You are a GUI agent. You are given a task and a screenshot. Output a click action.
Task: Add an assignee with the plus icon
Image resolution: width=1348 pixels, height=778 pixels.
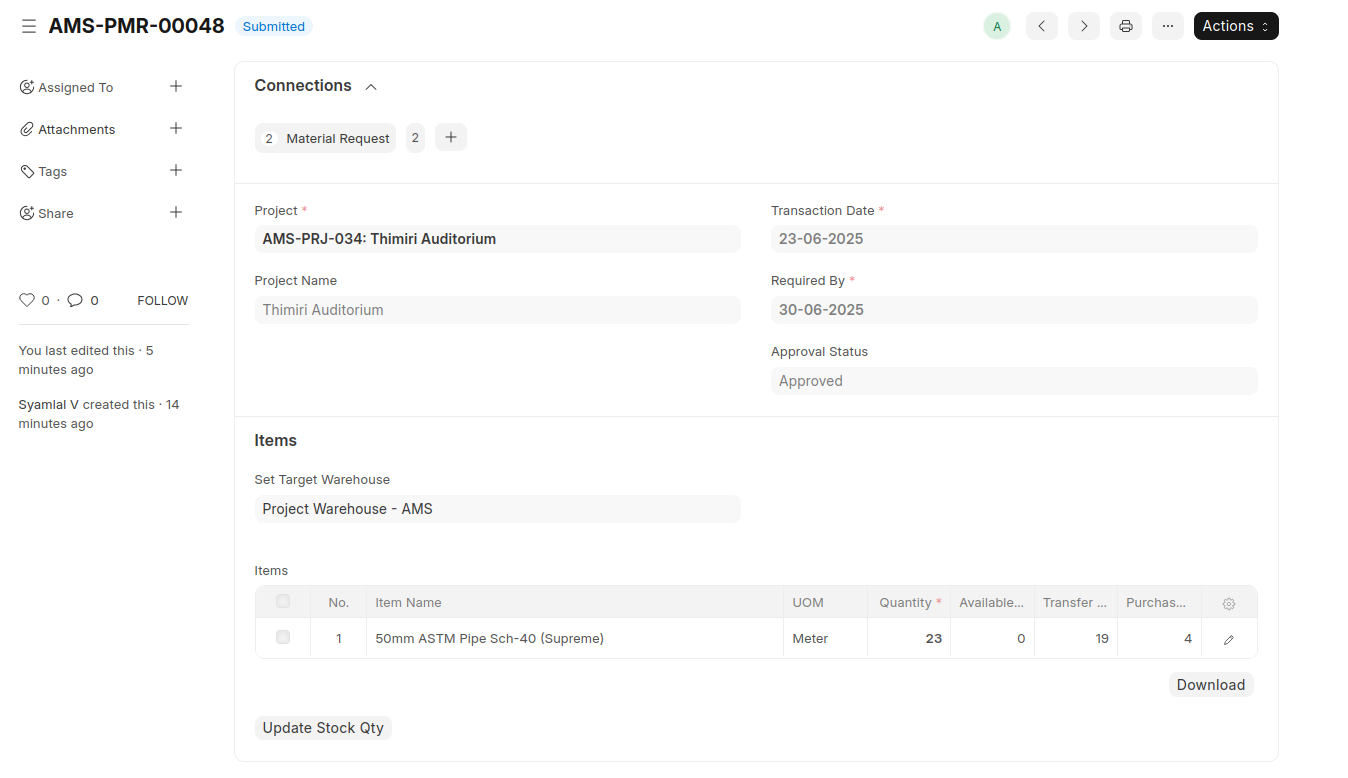[176, 87]
